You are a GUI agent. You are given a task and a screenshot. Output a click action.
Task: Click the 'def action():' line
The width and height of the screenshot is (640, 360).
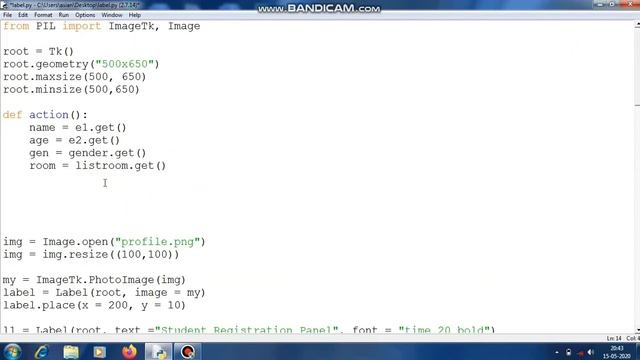45,115
